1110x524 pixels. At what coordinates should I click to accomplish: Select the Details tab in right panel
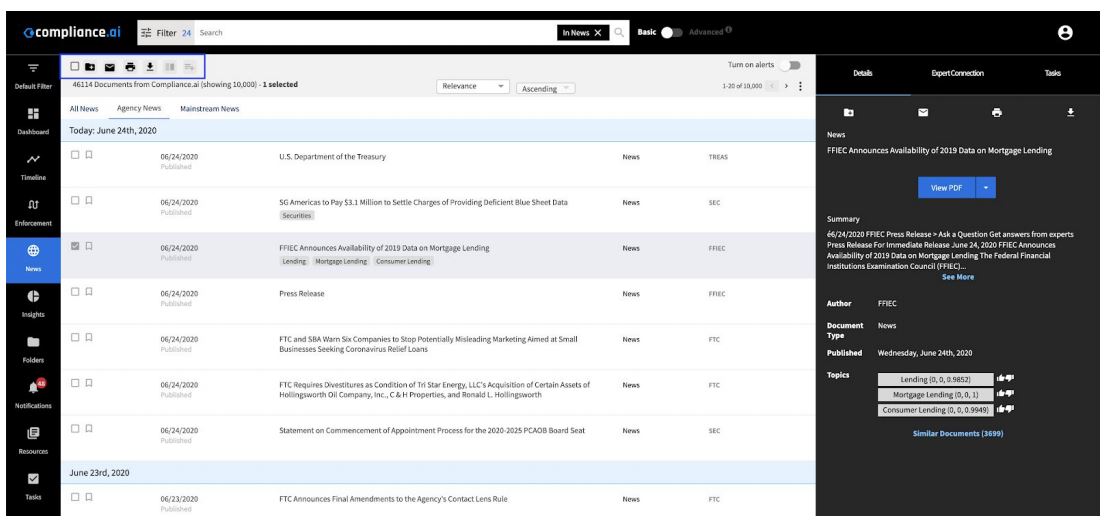(863, 73)
